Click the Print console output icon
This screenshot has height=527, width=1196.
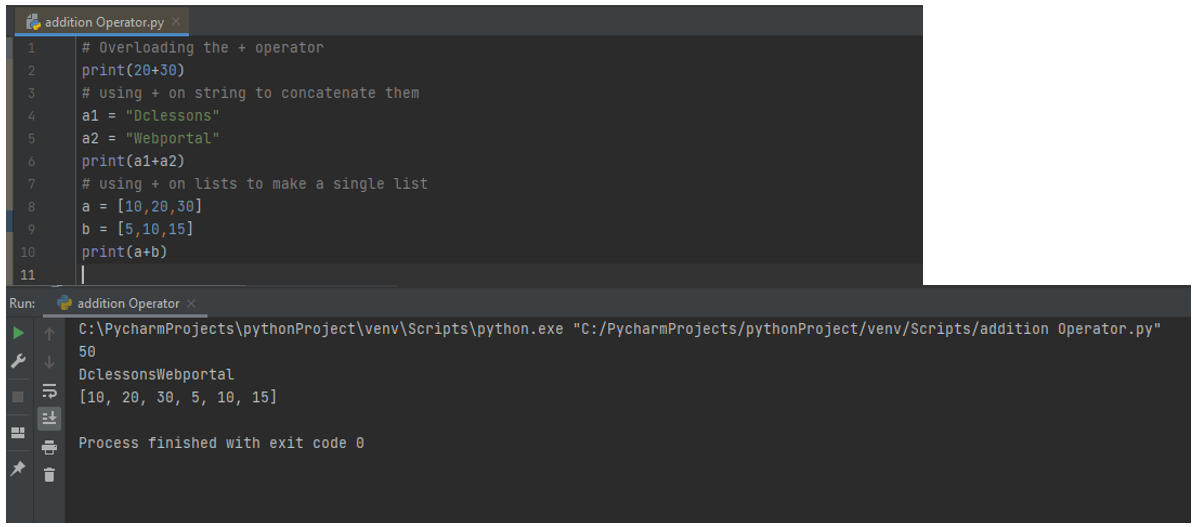[x=50, y=448]
